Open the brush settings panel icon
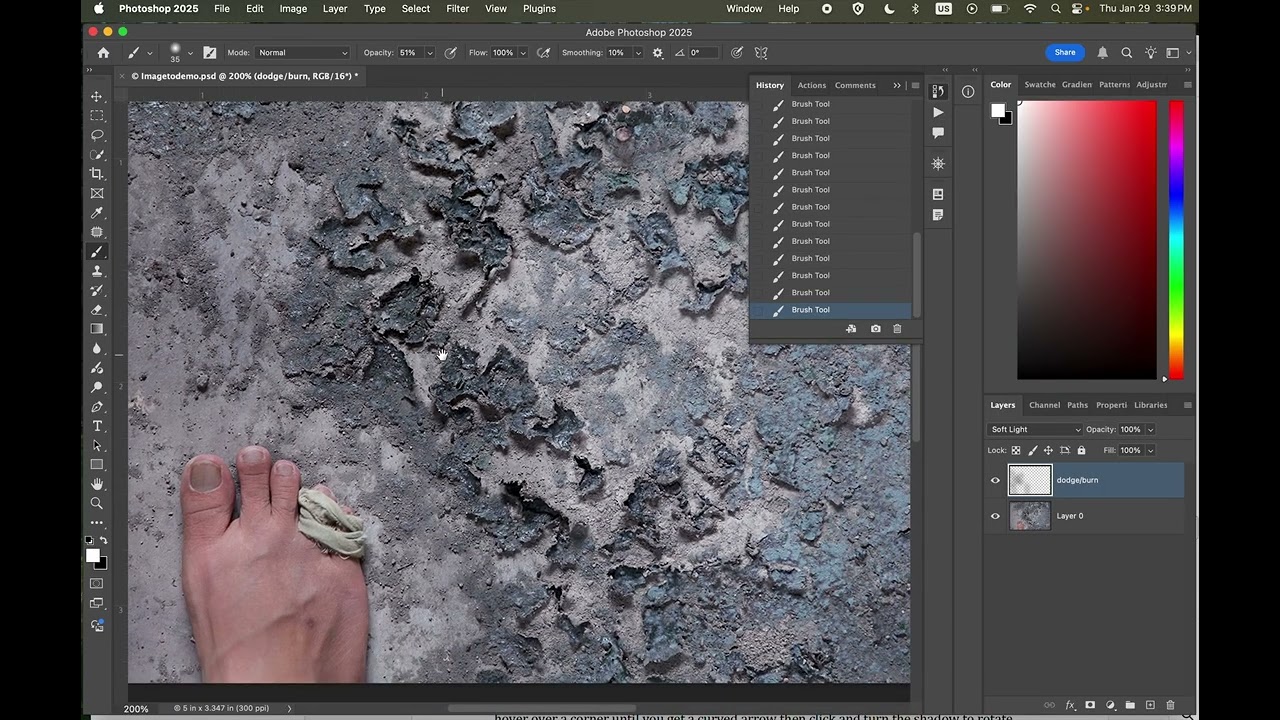1280x720 pixels. (209, 53)
